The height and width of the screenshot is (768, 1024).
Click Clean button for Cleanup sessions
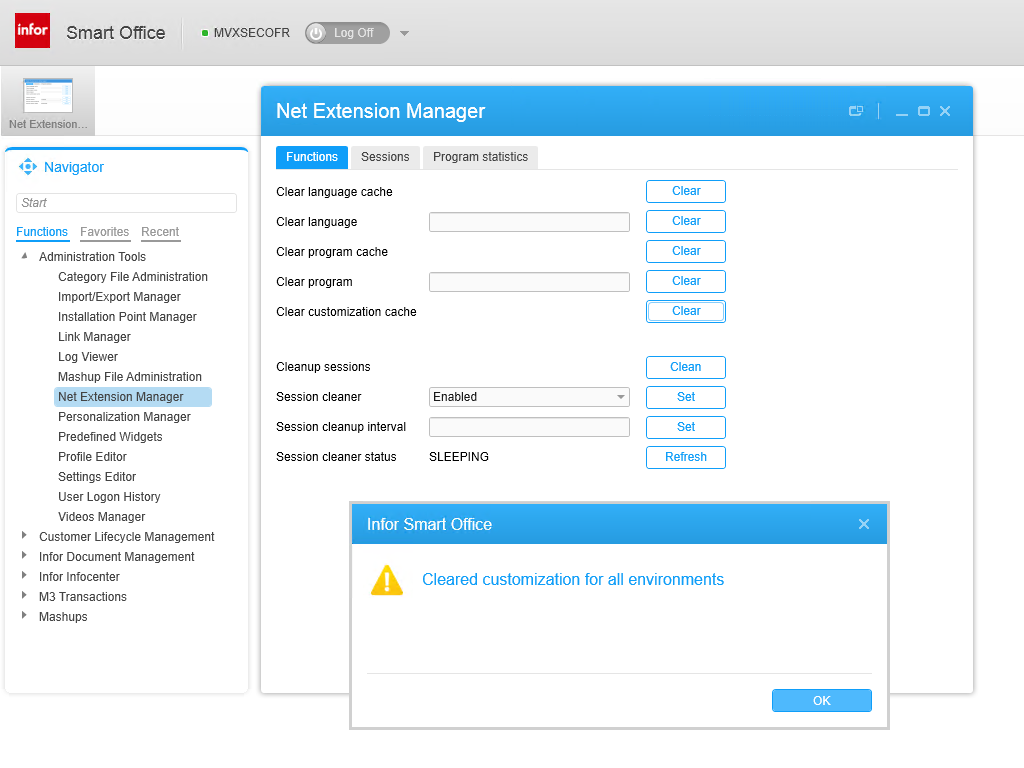pos(685,367)
